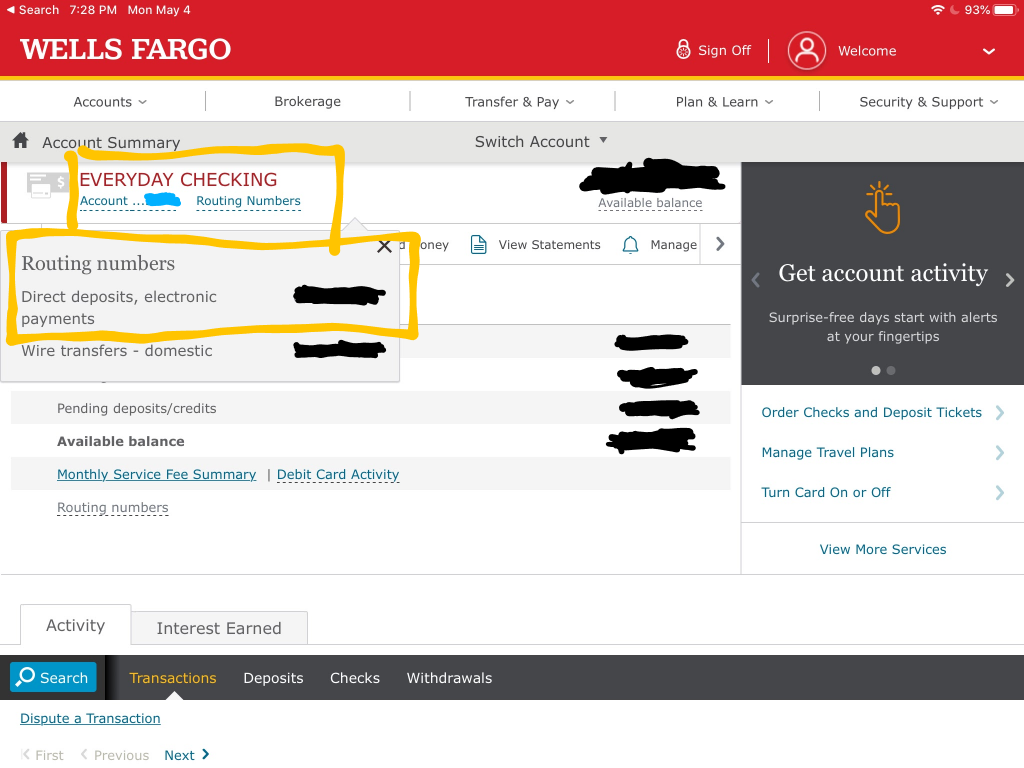Click the Manage alerts option
This screenshot has height=768, width=1024.
[673, 245]
